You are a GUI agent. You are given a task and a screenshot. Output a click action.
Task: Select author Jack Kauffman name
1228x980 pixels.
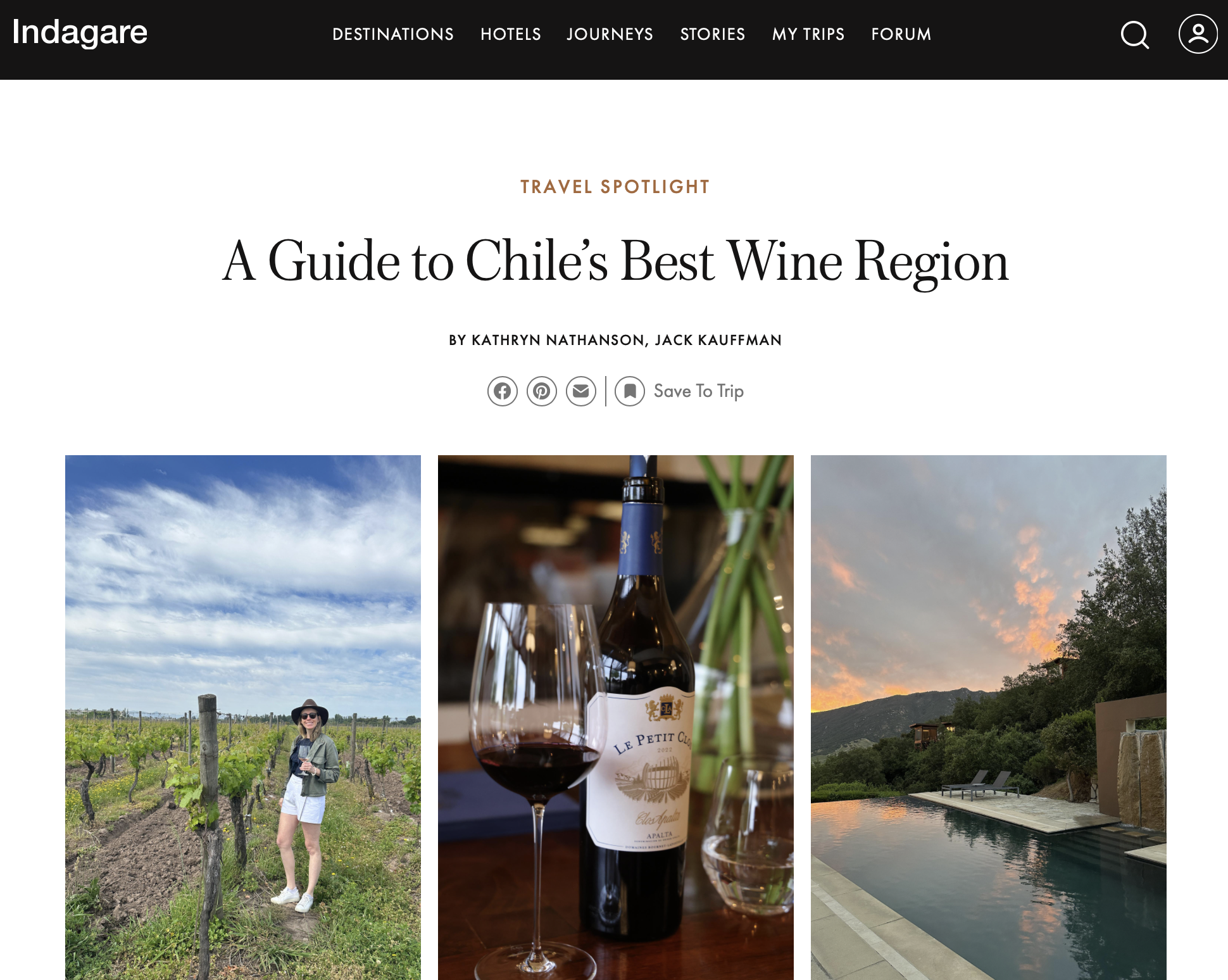tap(718, 340)
